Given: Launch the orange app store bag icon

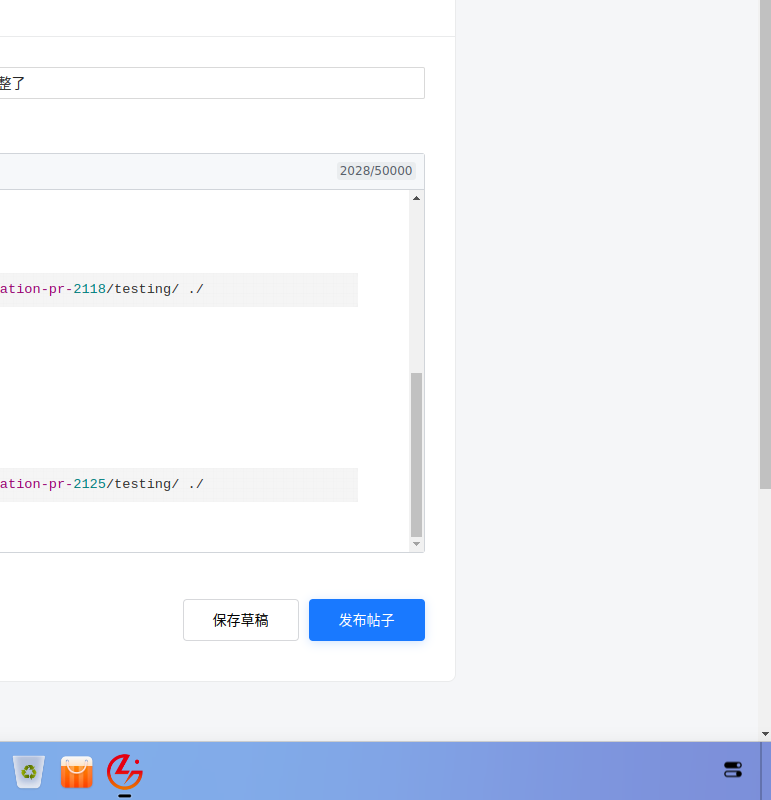Looking at the screenshot, I should pyautogui.click(x=77, y=771).
